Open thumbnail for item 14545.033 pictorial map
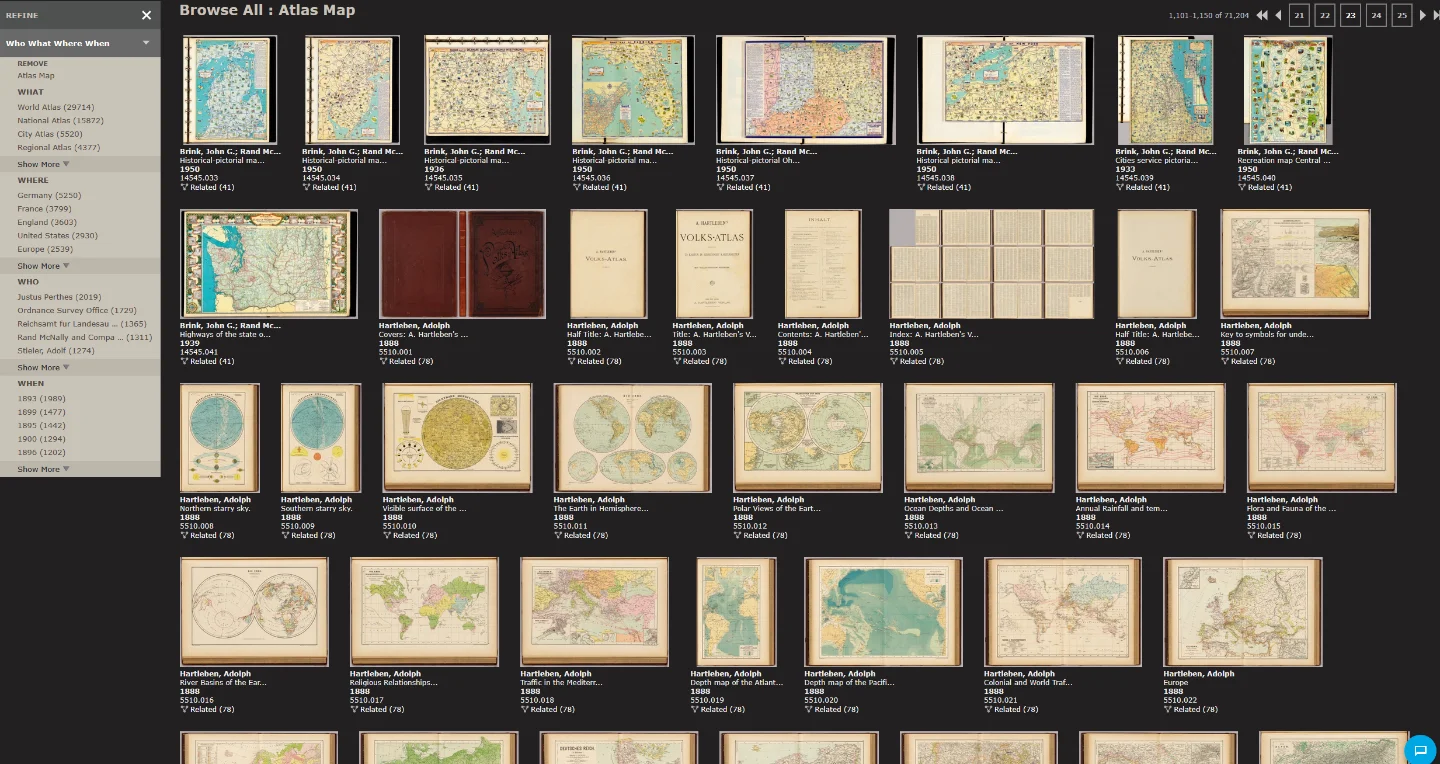Screen dimensions: 1440x764 coord(229,90)
